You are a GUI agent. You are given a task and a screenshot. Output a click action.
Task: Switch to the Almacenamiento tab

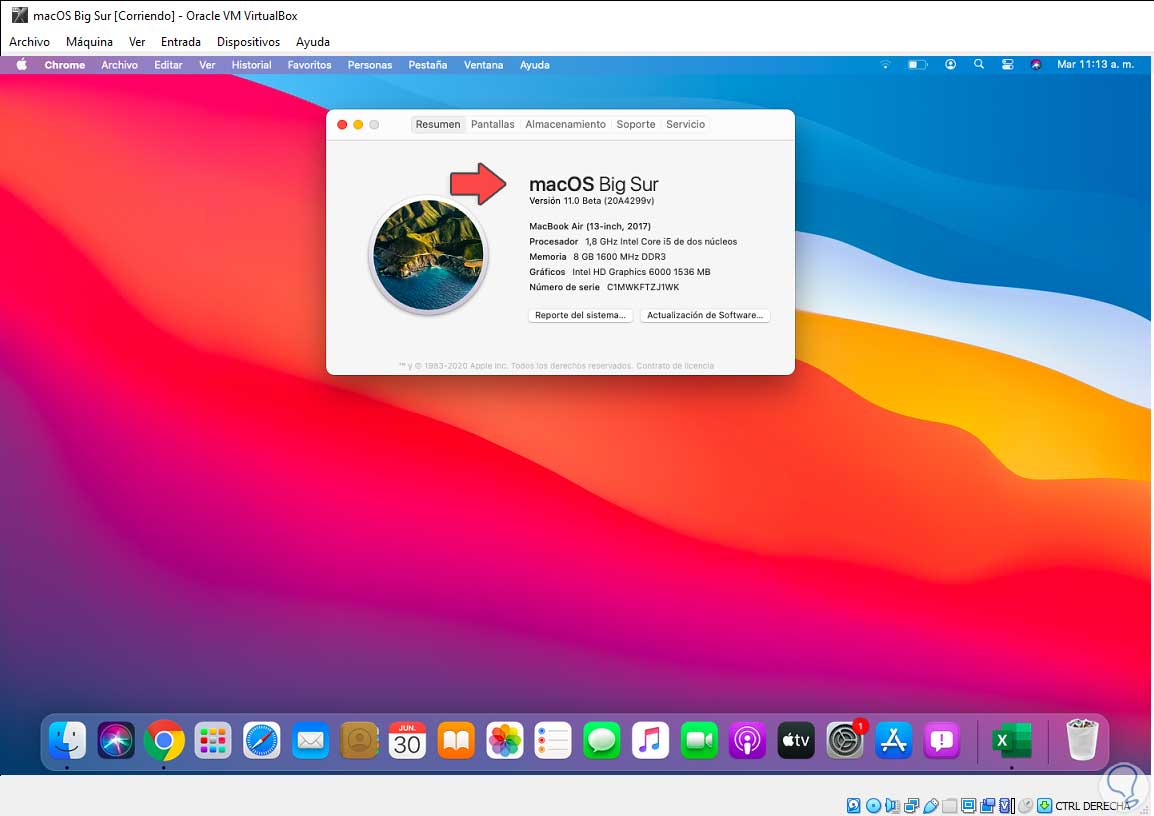tap(565, 124)
